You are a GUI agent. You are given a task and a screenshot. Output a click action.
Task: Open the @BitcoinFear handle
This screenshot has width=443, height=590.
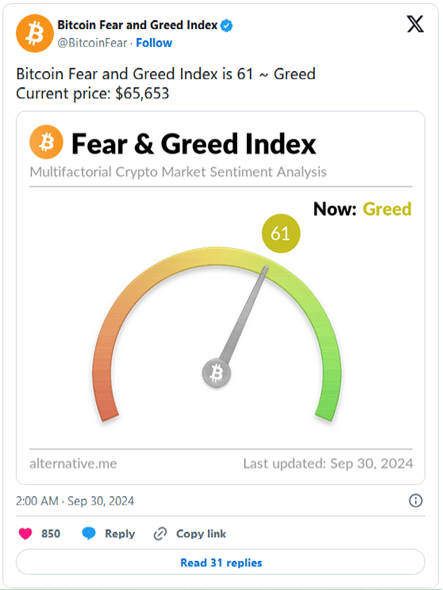click(x=92, y=43)
